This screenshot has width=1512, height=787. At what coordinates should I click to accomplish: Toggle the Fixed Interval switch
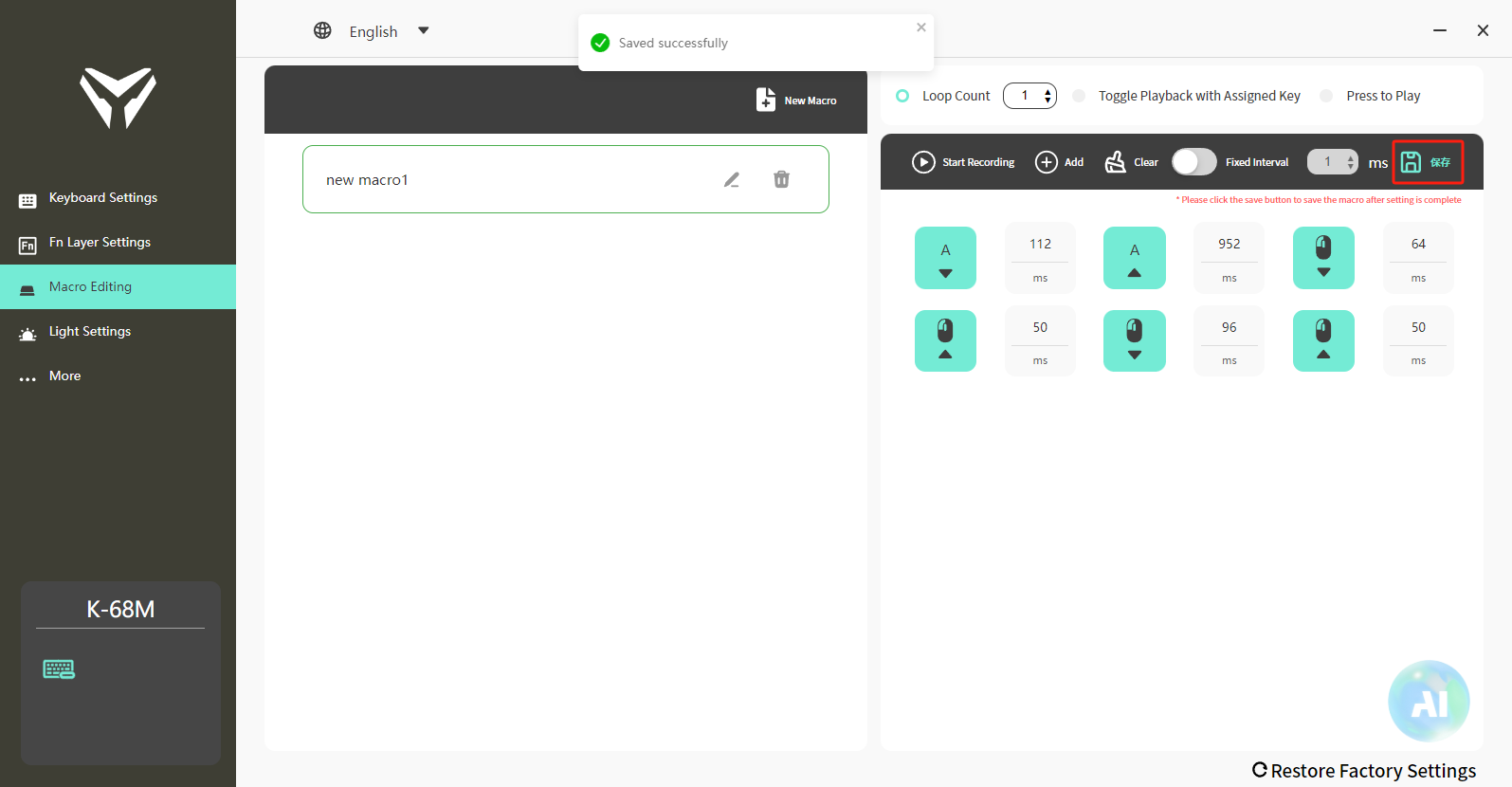point(1193,162)
